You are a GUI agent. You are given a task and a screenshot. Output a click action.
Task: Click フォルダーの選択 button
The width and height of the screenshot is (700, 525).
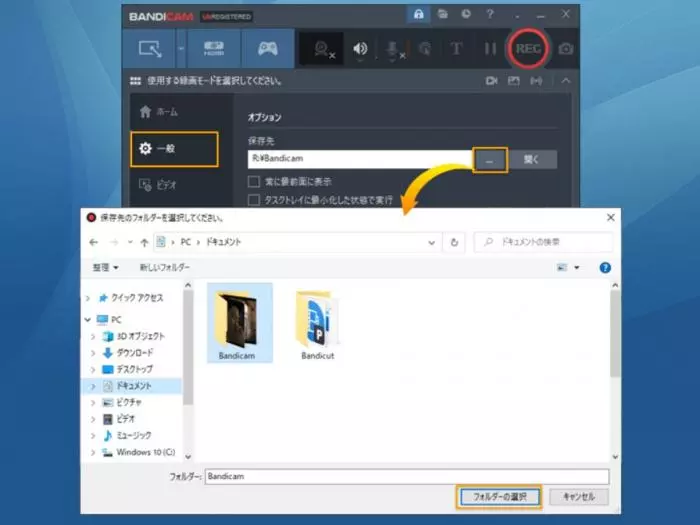pyautogui.click(x=500, y=497)
